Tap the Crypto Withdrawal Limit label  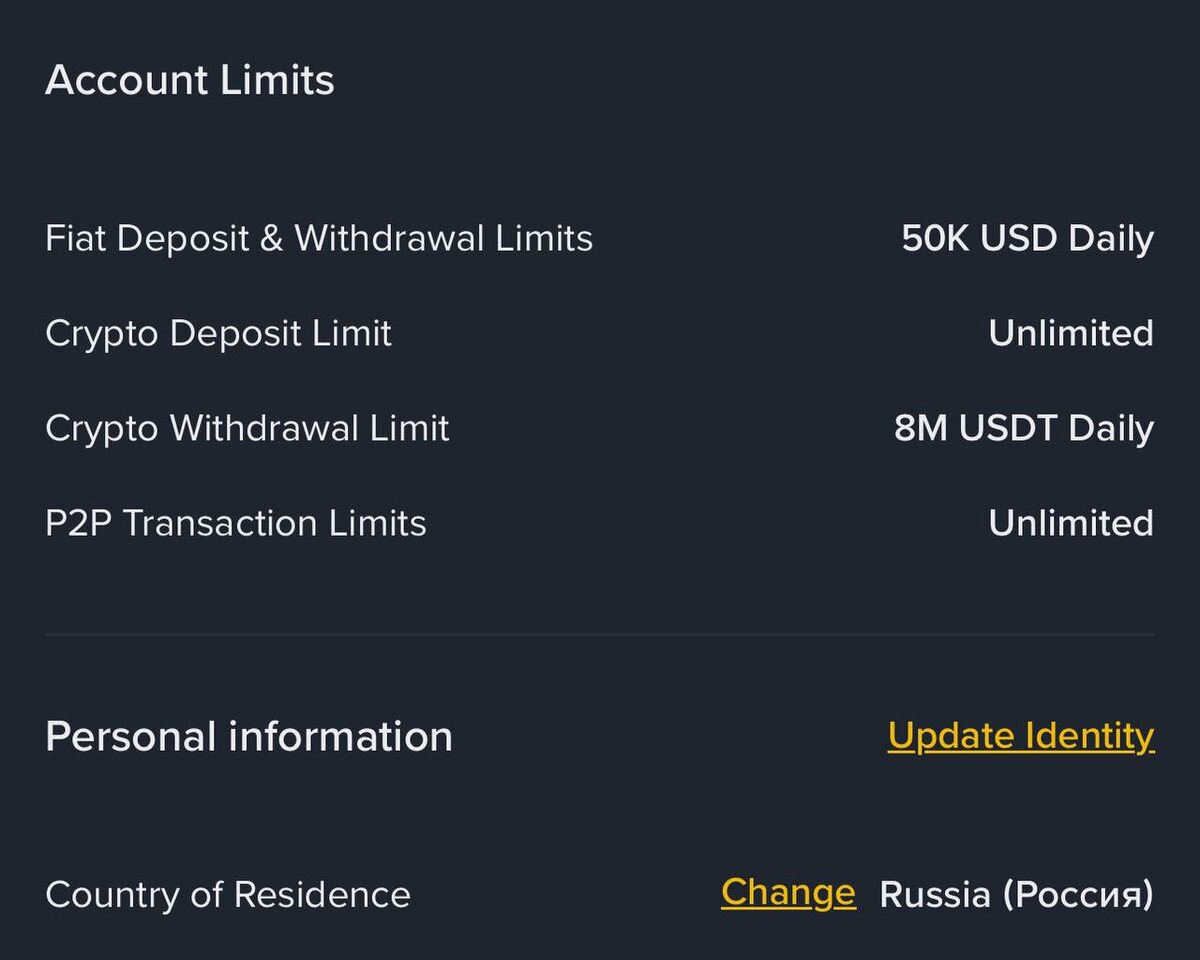coord(247,429)
